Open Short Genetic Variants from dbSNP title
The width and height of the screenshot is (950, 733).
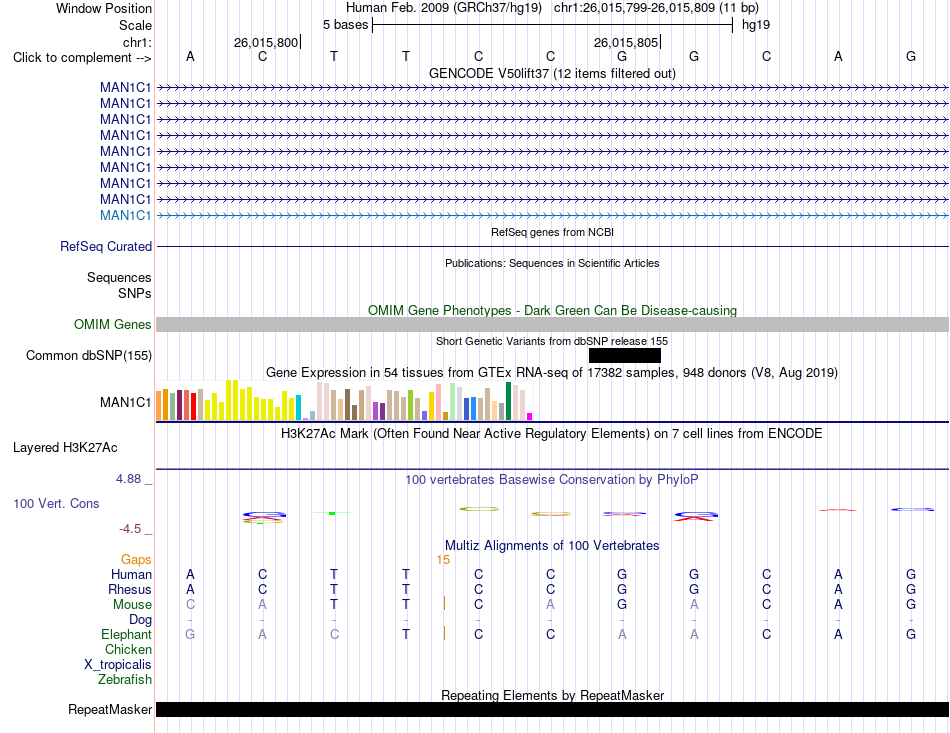pos(552,341)
